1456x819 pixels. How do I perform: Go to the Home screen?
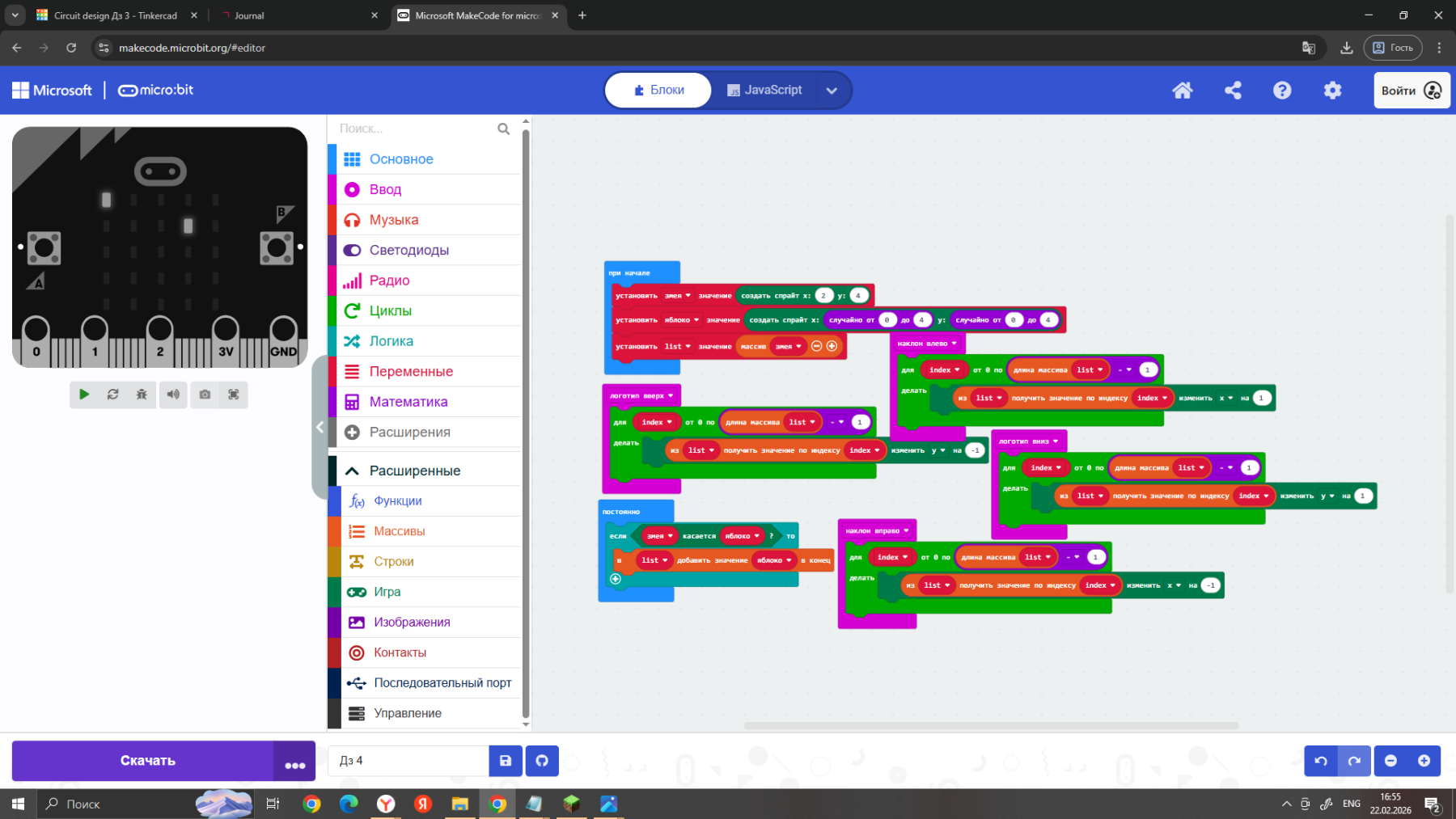pyautogui.click(x=1183, y=91)
